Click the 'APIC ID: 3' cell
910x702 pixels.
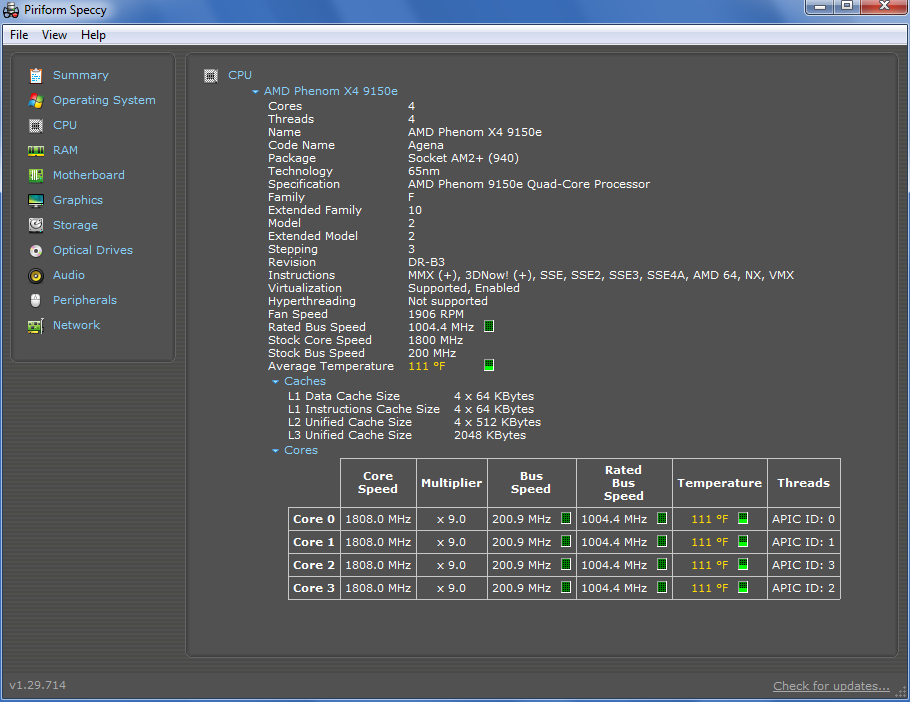tap(803, 565)
